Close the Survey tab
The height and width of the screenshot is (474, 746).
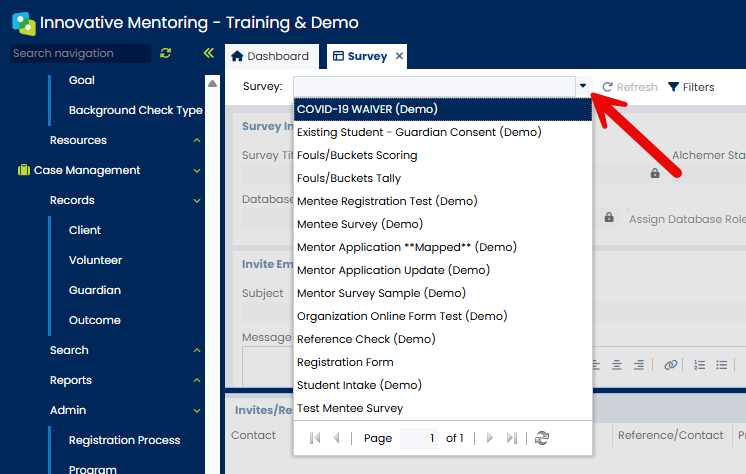(x=400, y=56)
